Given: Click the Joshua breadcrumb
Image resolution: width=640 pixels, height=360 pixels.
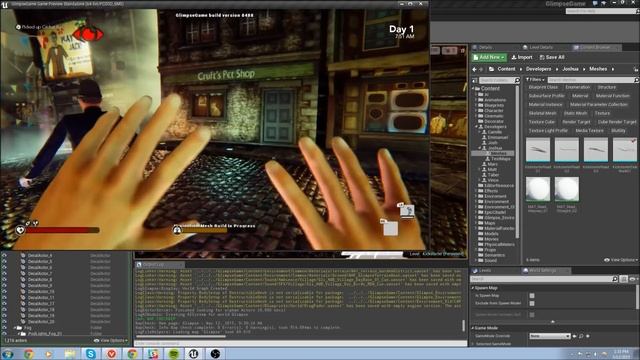Looking at the screenshot, I should point(570,69).
